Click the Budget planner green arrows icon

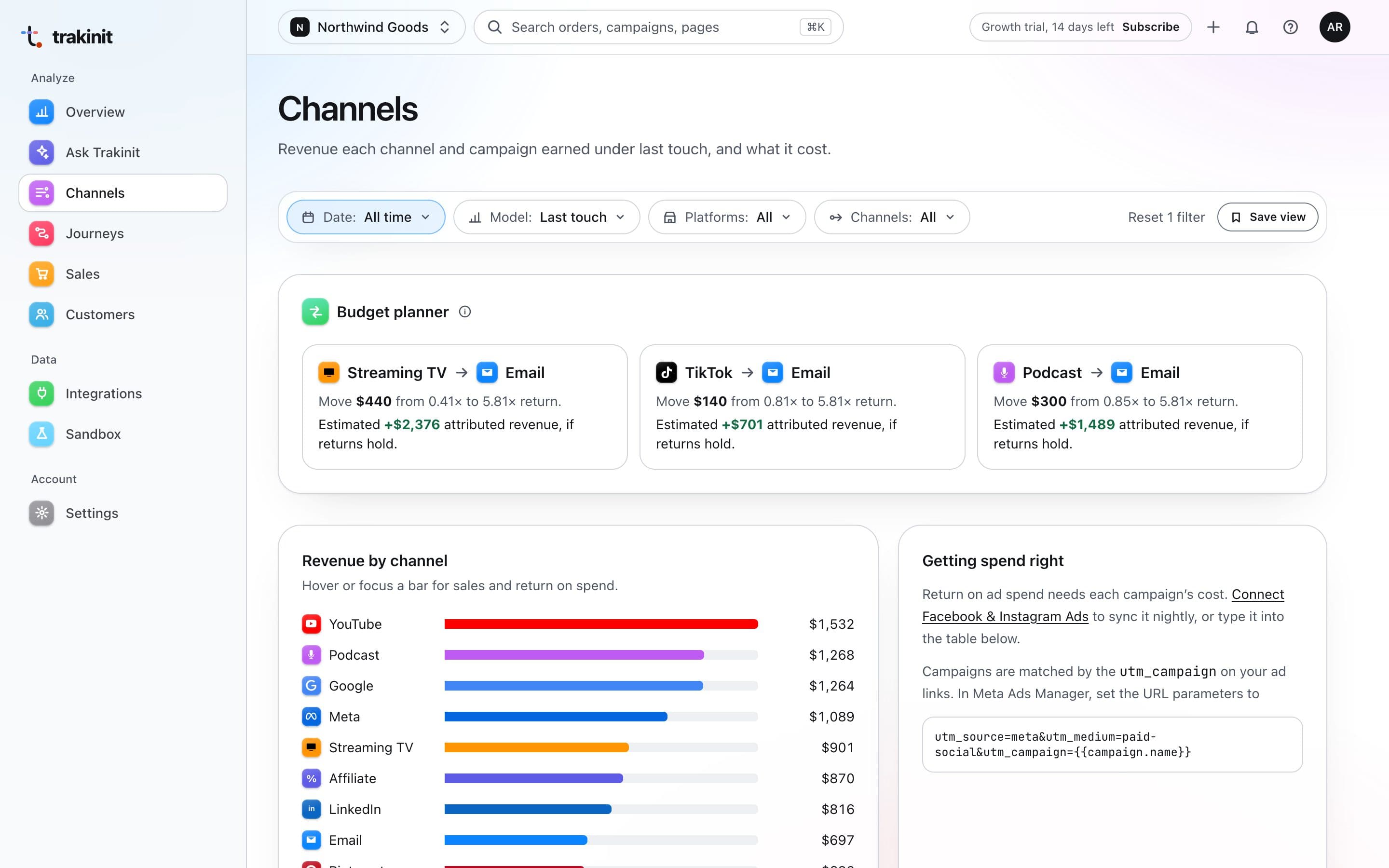pos(315,312)
